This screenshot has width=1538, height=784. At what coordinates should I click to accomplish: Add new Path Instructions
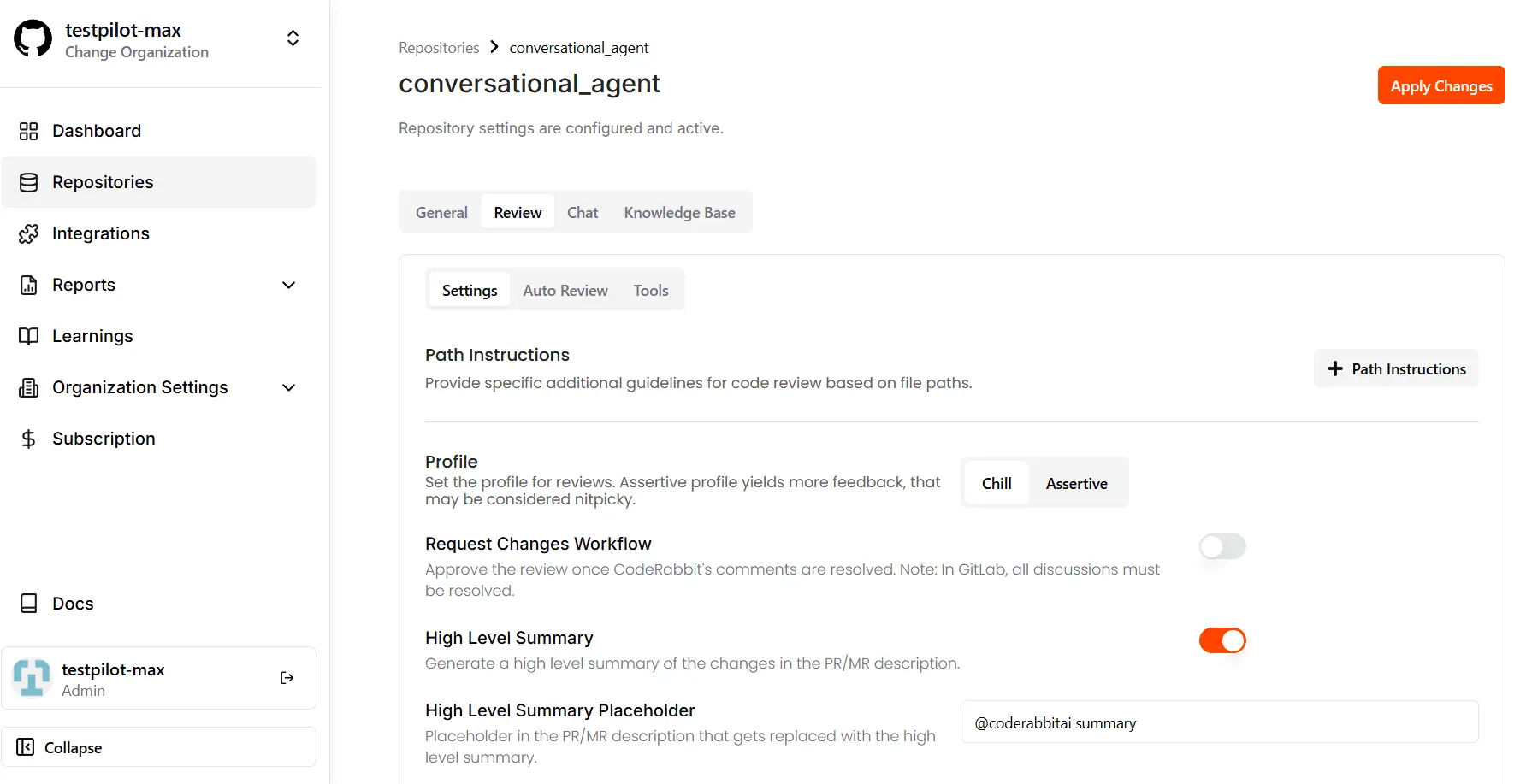1396,368
